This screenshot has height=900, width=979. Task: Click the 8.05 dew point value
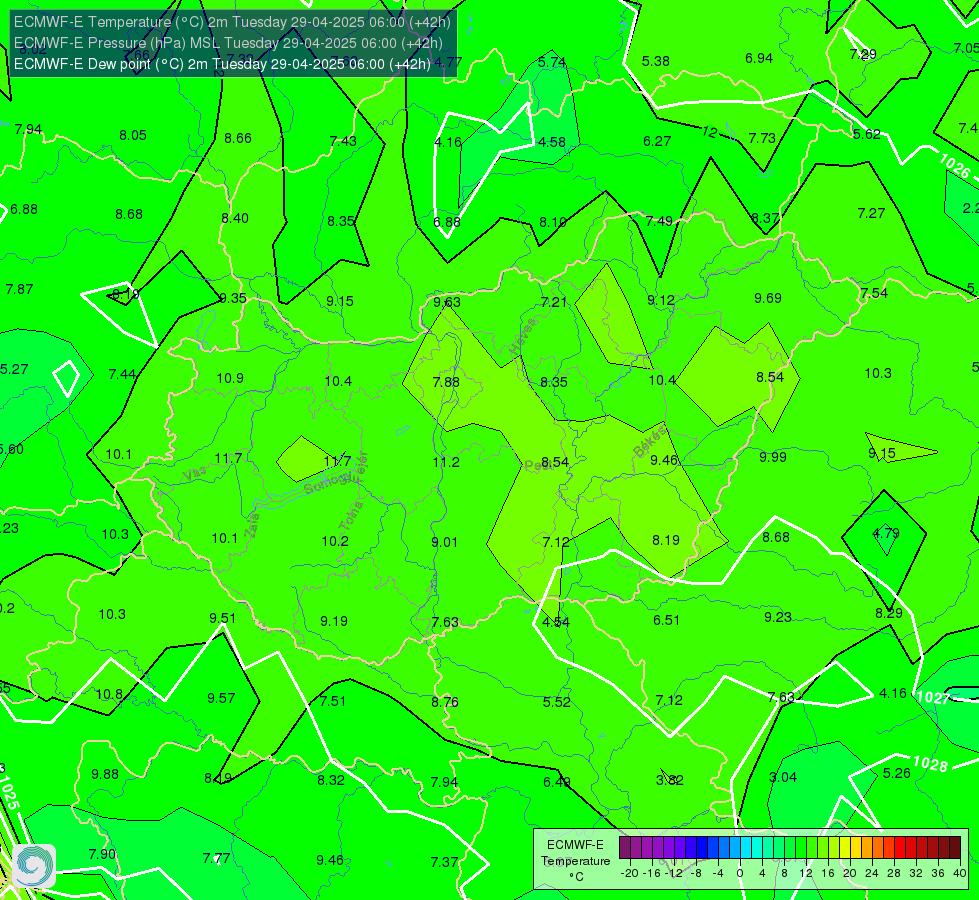(x=132, y=136)
